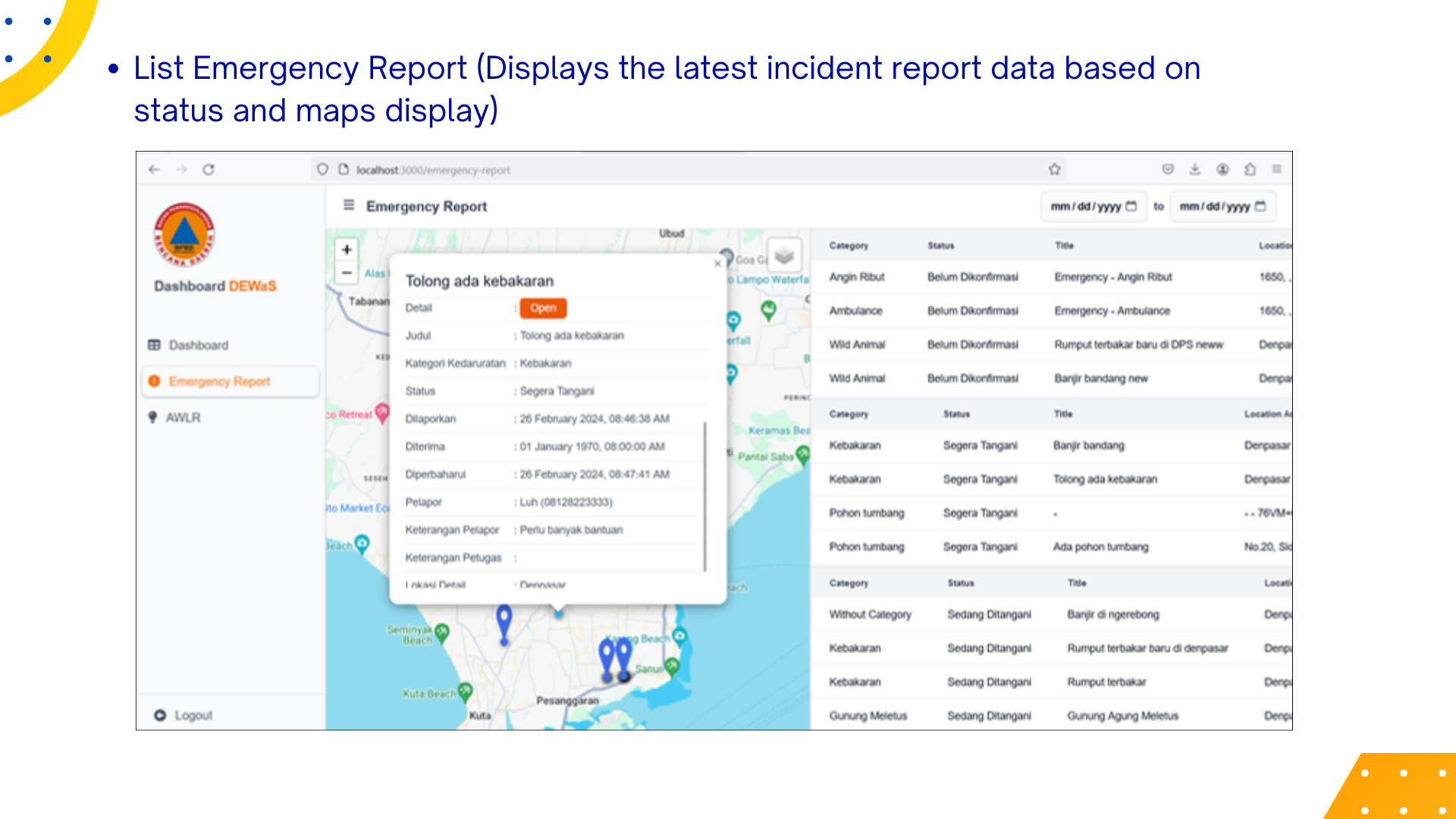Select Emergency Report sidebar item
This screenshot has height=819, width=1456.
[219, 381]
